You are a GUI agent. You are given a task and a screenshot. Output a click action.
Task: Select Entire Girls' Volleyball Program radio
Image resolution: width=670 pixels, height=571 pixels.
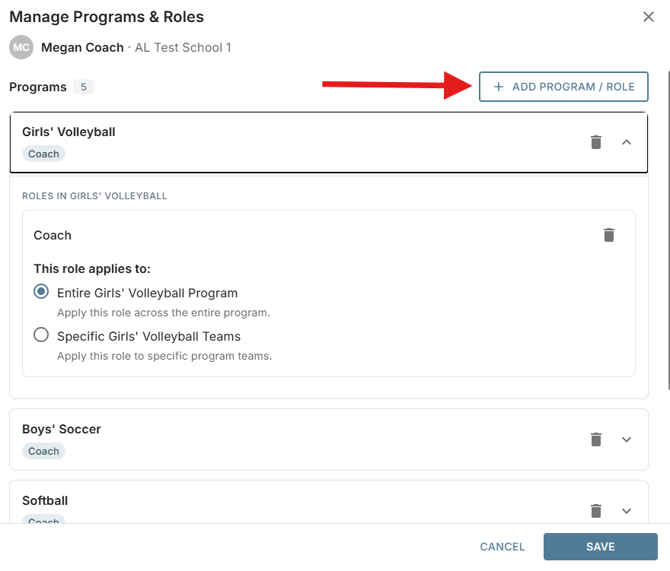[x=41, y=292]
